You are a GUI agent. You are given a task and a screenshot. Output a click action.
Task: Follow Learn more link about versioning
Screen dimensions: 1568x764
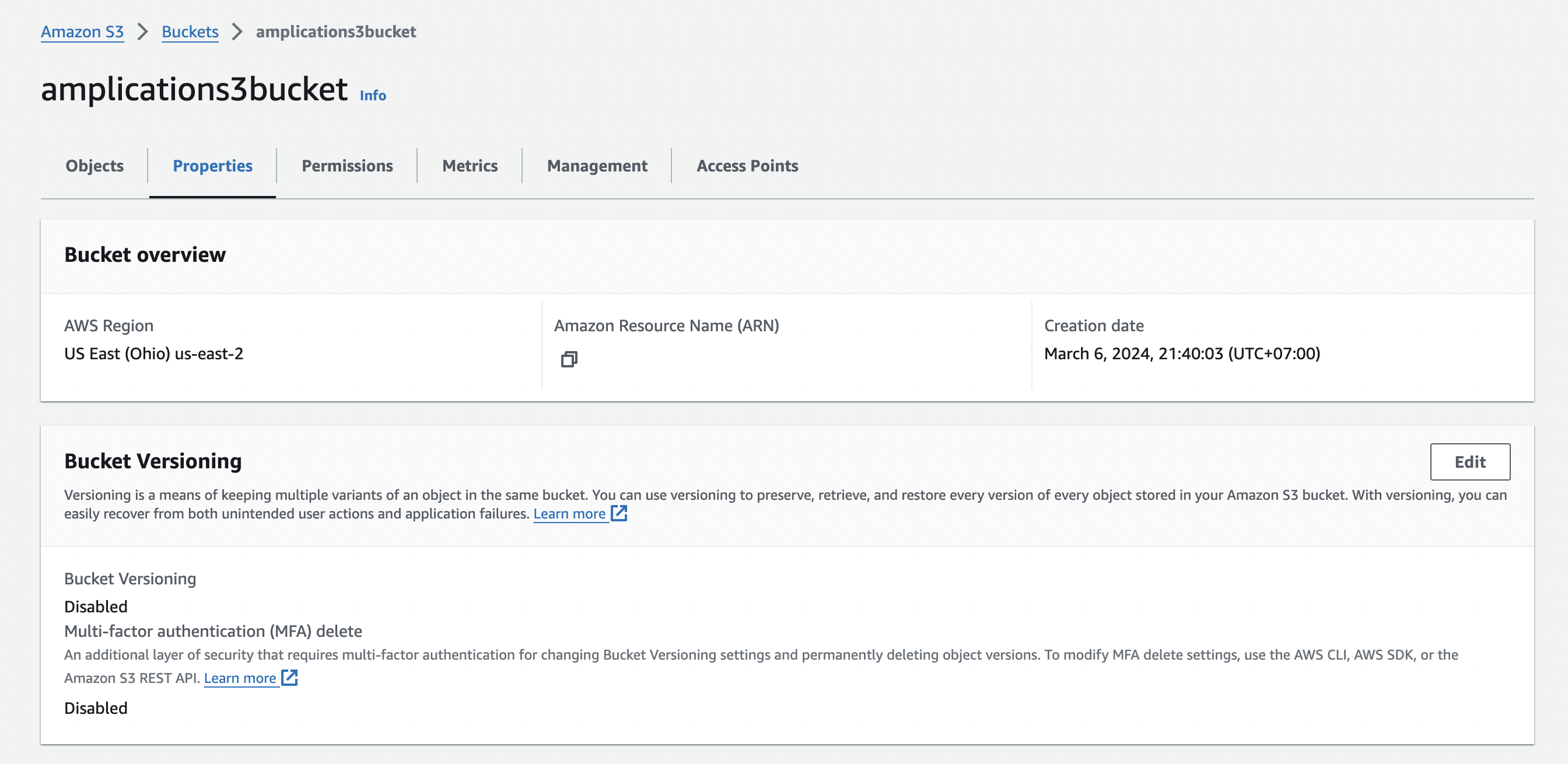point(569,514)
